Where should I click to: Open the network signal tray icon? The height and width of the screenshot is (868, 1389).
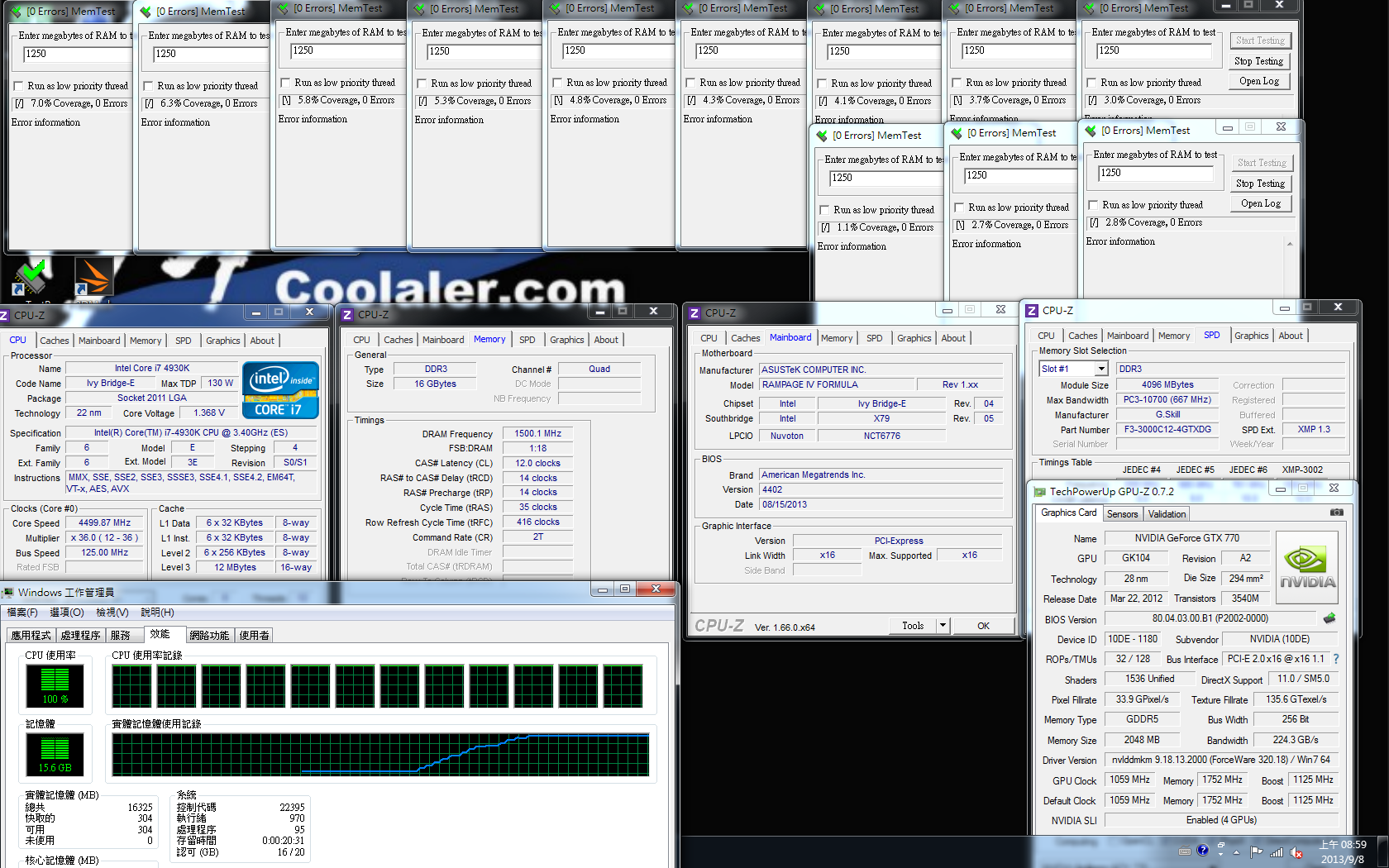(x=1276, y=852)
